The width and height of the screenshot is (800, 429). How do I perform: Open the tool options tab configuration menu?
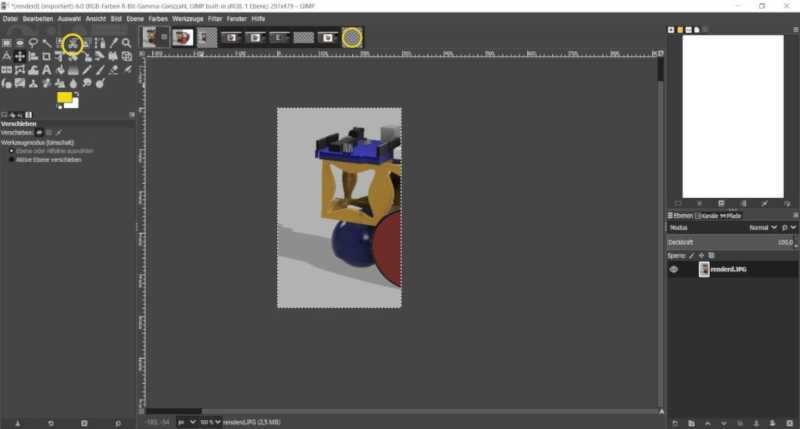tap(132, 115)
